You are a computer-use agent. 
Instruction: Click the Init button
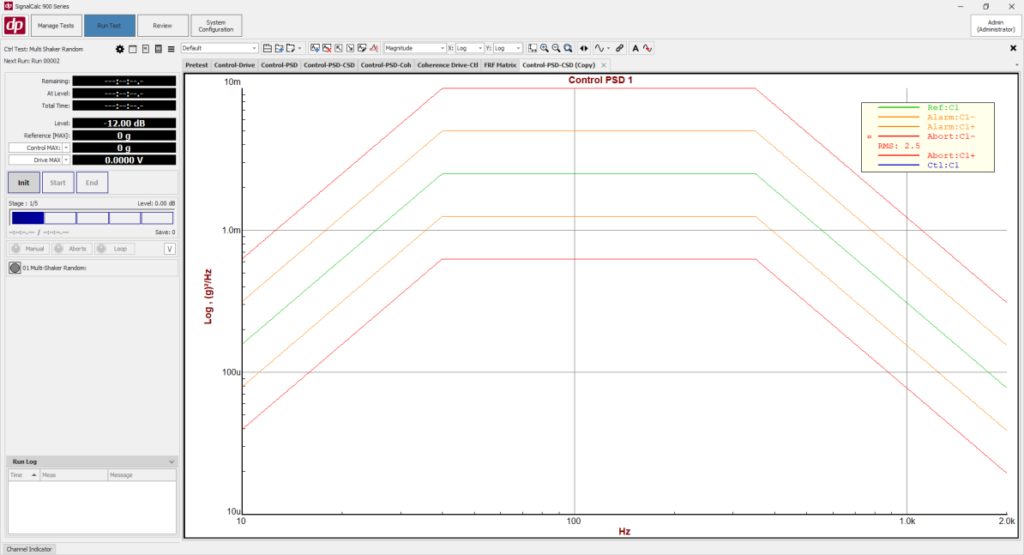pos(24,183)
